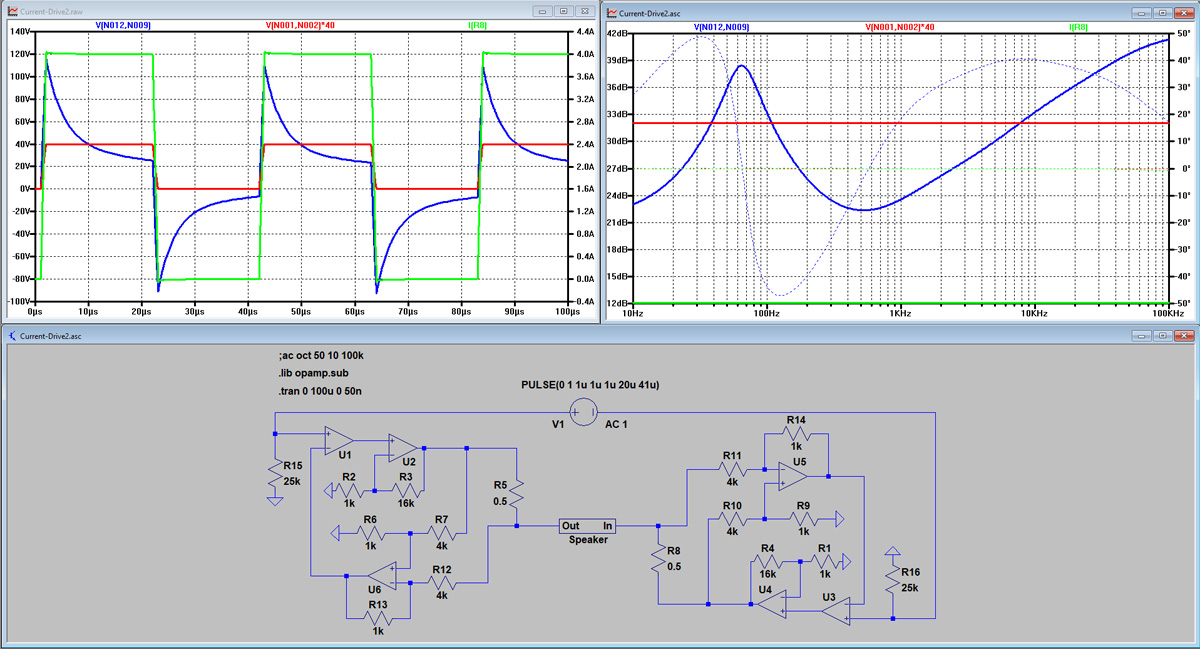Select resistor R10 (4k)
Viewport: 1200px width, 649px height.
[731, 518]
